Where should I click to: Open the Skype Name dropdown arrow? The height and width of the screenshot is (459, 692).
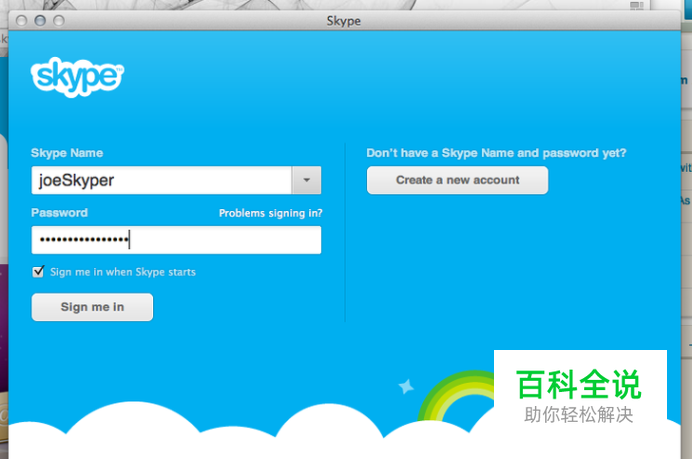coord(306,180)
